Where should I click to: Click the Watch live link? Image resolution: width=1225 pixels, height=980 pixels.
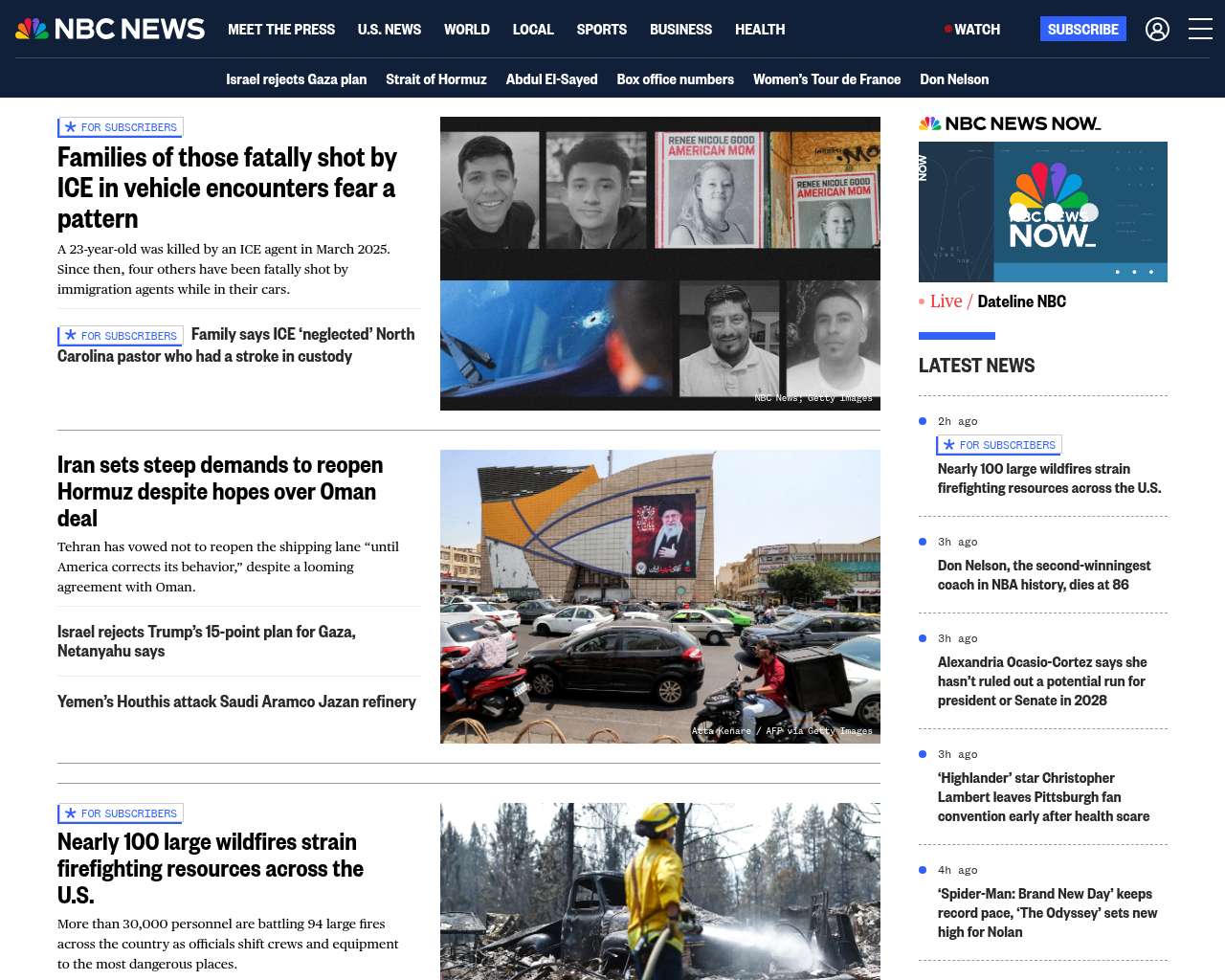pos(972,30)
